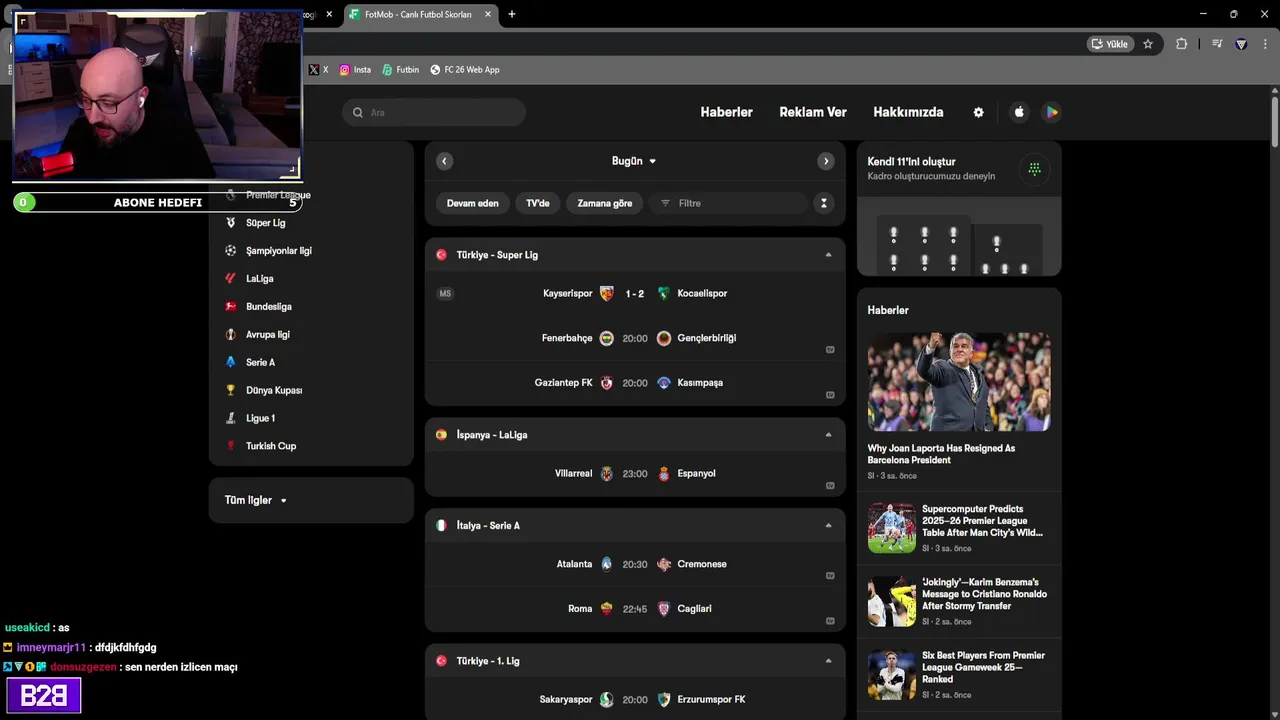Click TV icon on Villarreal match row
1280x720 pixels.
pyautogui.click(x=830, y=486)
